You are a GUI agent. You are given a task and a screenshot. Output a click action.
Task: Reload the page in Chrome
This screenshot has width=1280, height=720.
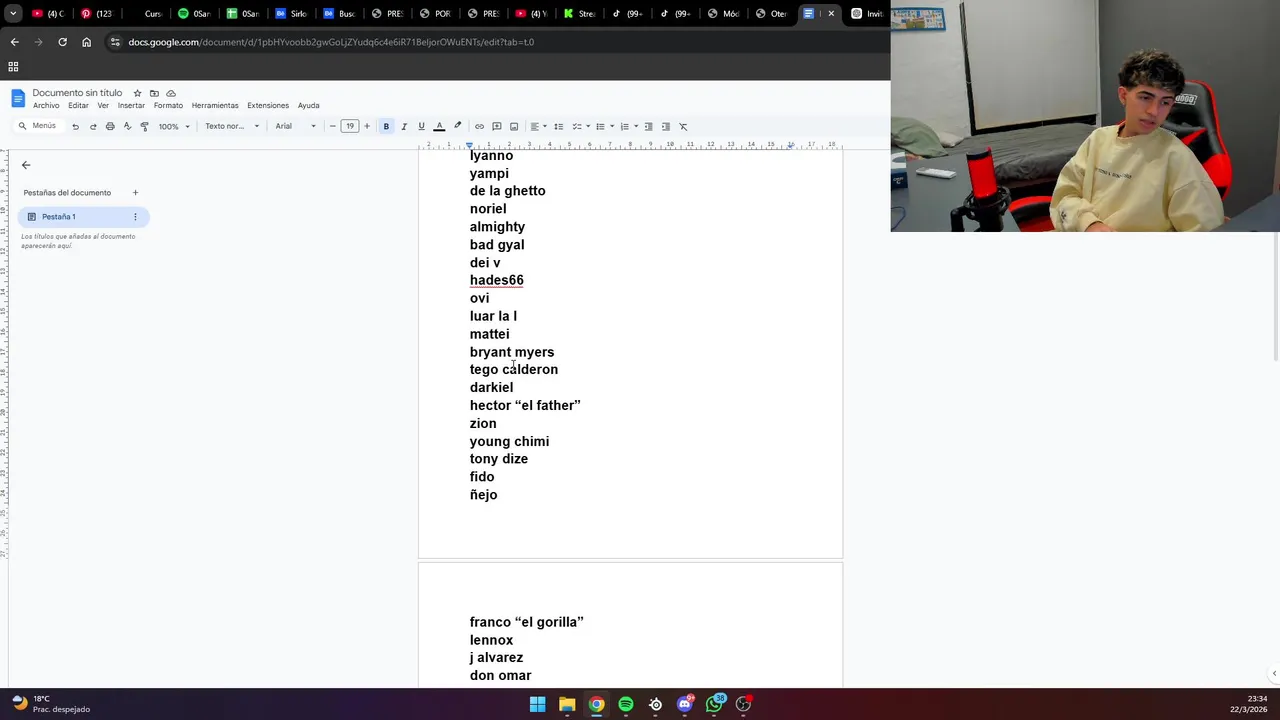[x=62, y=42]
